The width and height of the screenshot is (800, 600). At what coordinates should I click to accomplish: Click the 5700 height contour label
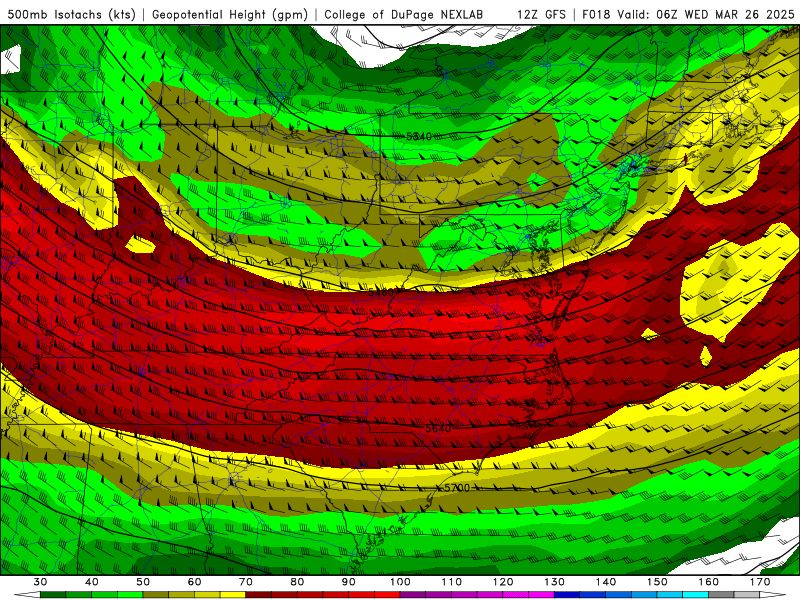(457, 488)
